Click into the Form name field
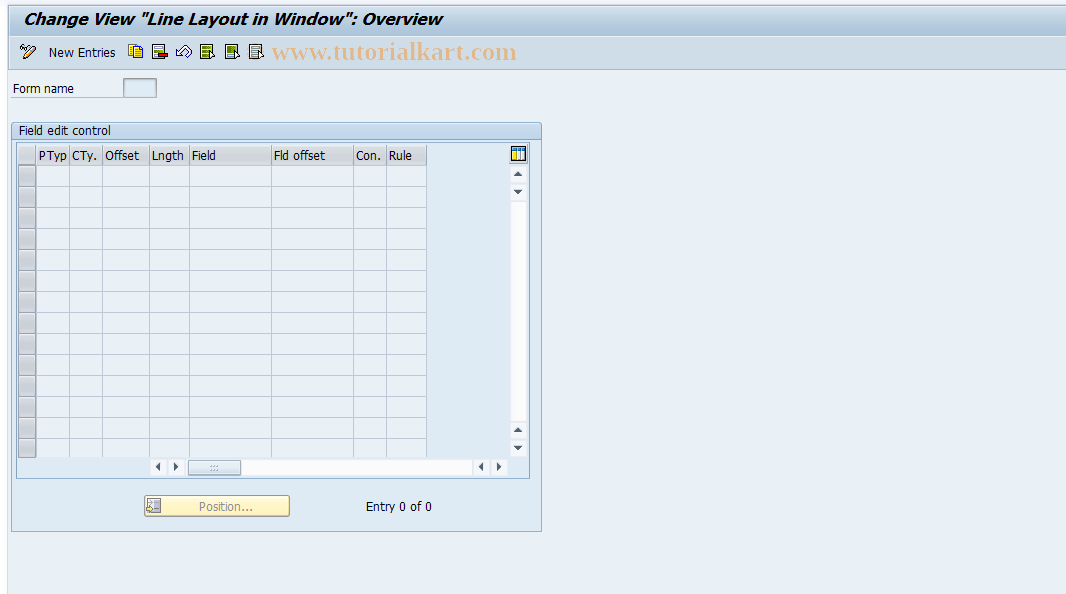 [x=140, y=88]
